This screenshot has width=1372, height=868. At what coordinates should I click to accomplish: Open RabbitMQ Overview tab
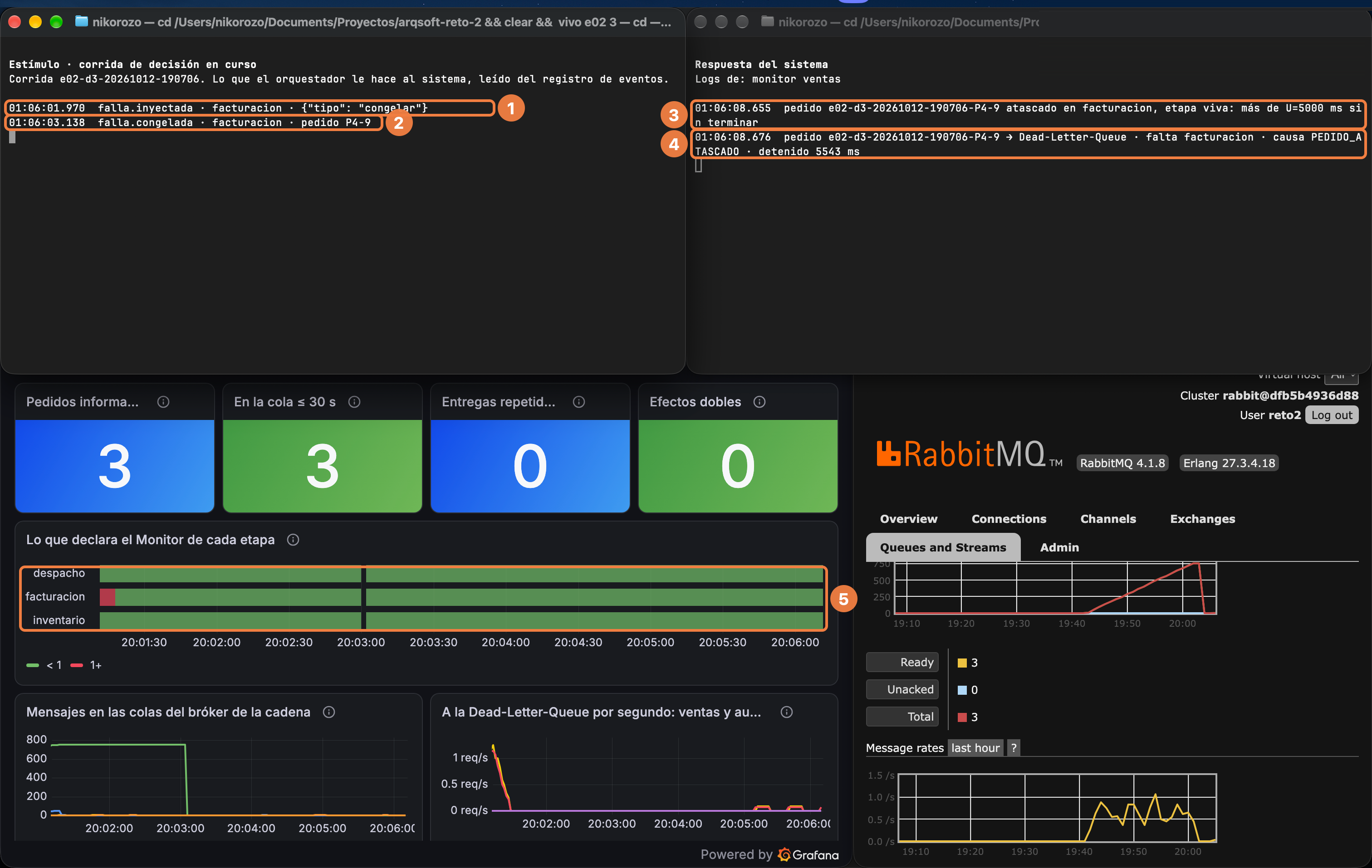tap(908, 519)
